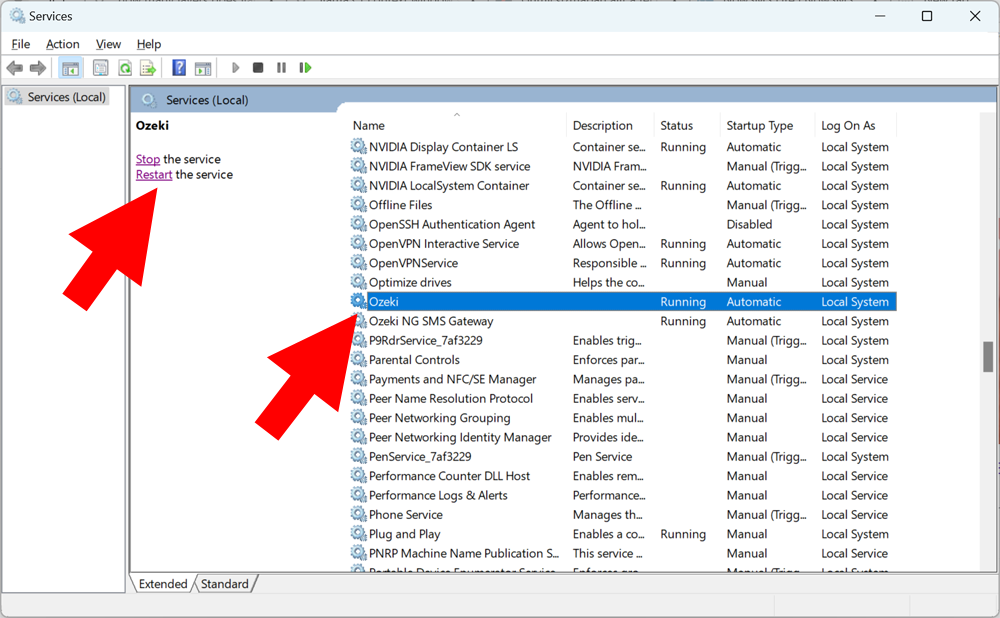The image size is (1000, 618).
Task: Select the P9RdrService_7af3229 service
Action: tap(425, 340)
